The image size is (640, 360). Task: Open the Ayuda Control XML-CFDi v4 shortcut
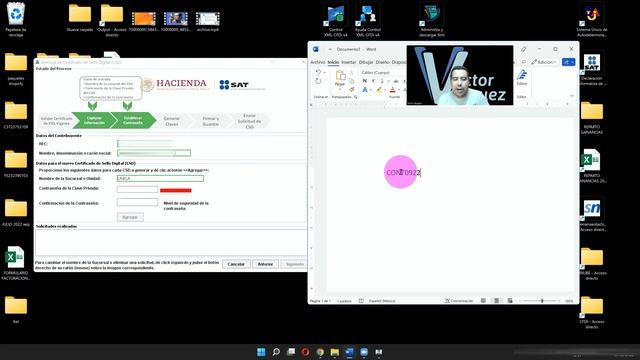tap(367, 20)
